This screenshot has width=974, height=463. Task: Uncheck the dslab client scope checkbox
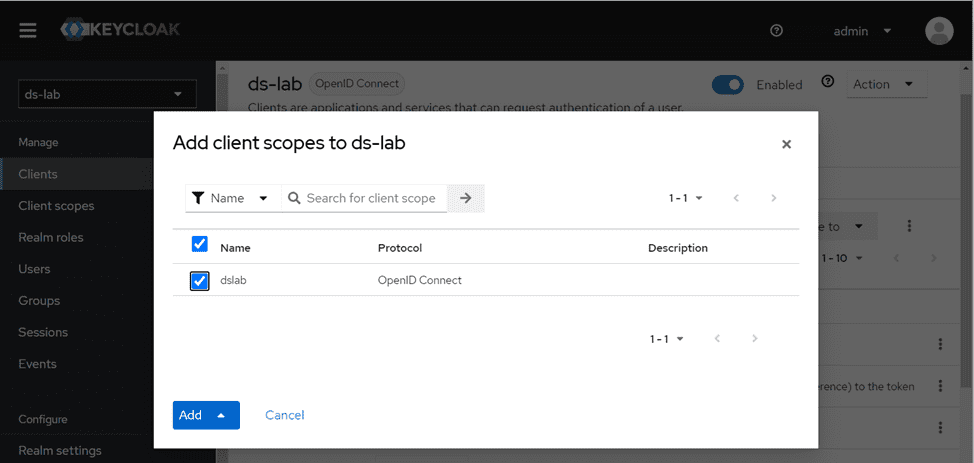(199, 281)
